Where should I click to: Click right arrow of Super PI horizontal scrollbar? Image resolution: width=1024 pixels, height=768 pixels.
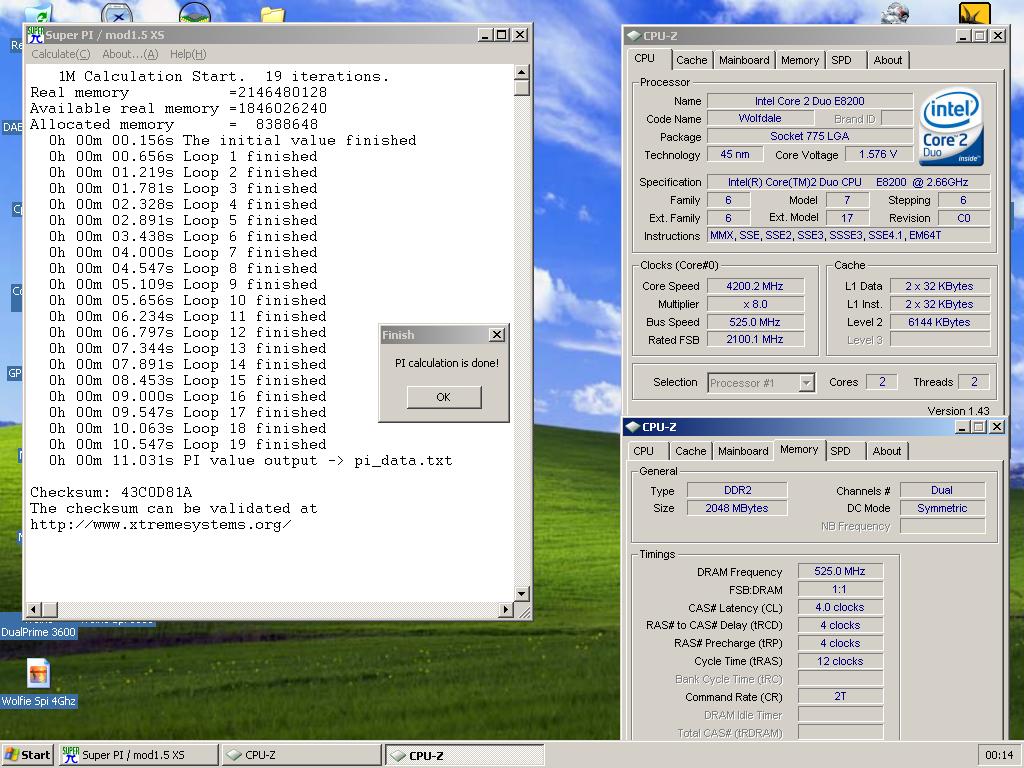click(505, 610)
